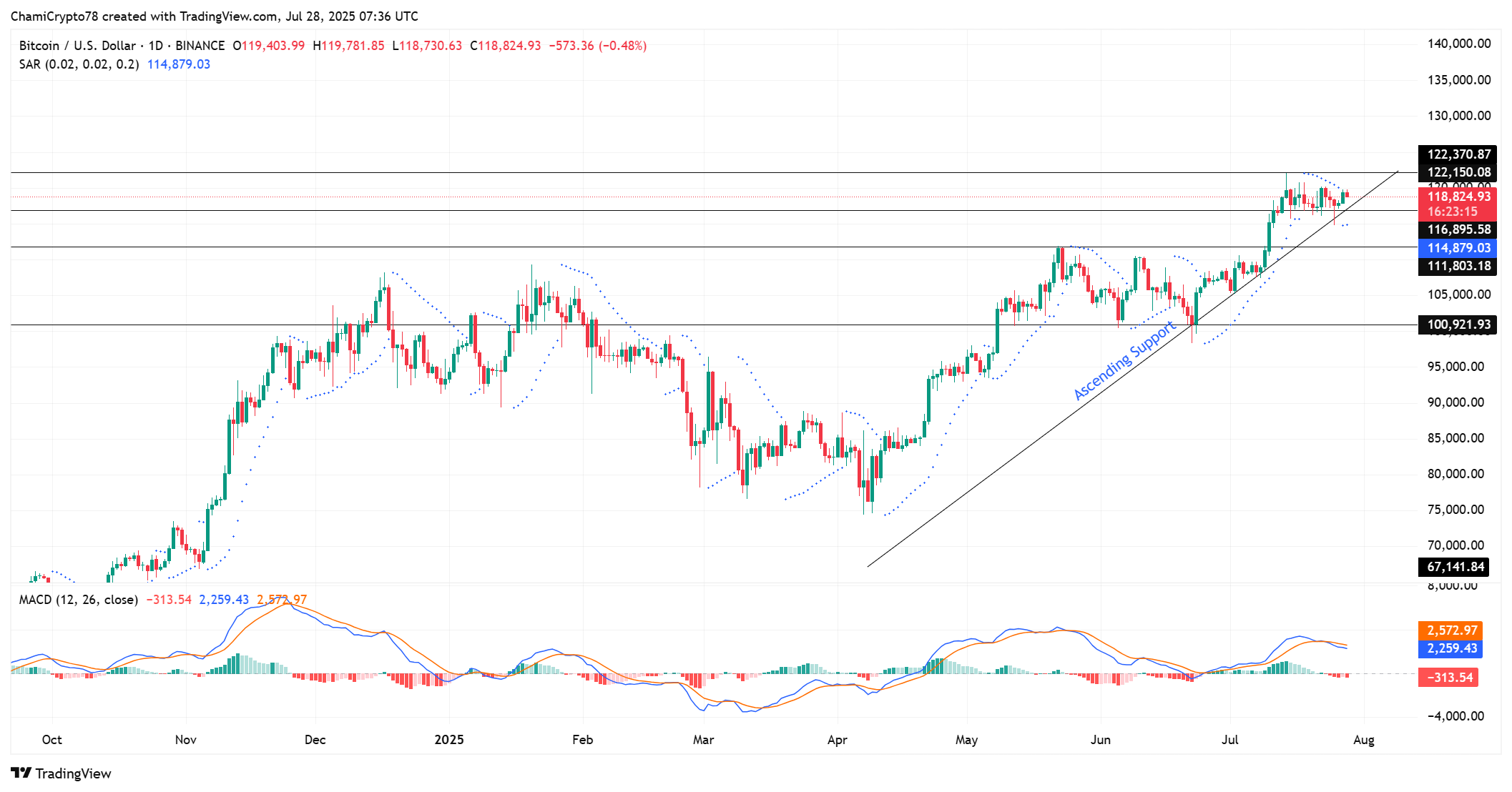Click the 75,000.00 price axis label
The height and width of the screenshot is (792, 1512).
[1455, 510]
